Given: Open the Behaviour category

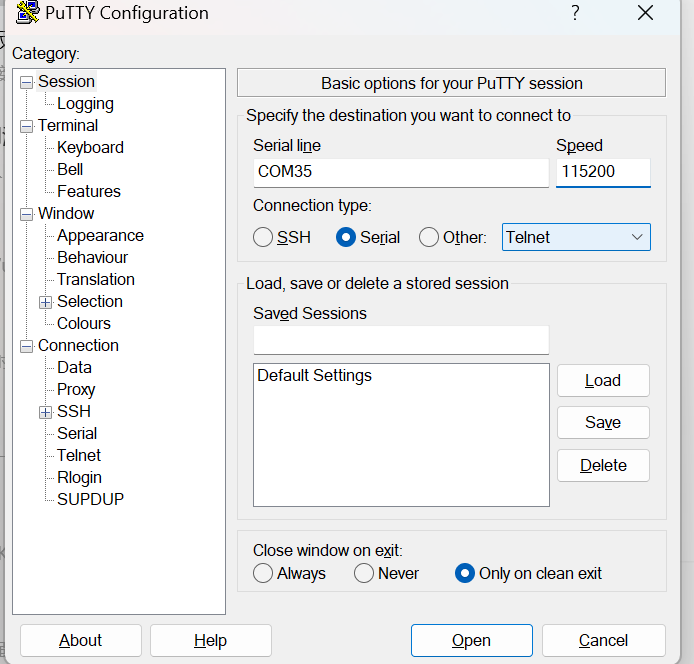Looking at the screenshot, I should [x=93, y=258].
